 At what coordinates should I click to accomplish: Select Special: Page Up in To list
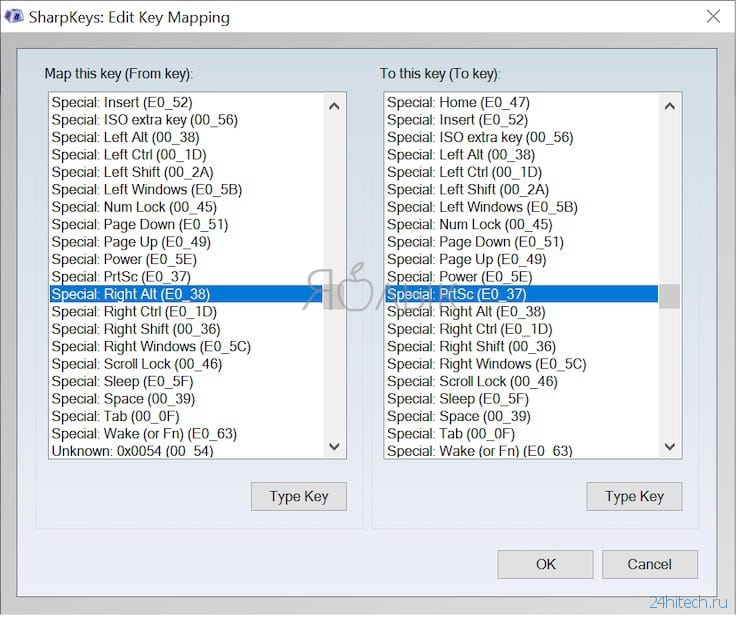(522, 259)
